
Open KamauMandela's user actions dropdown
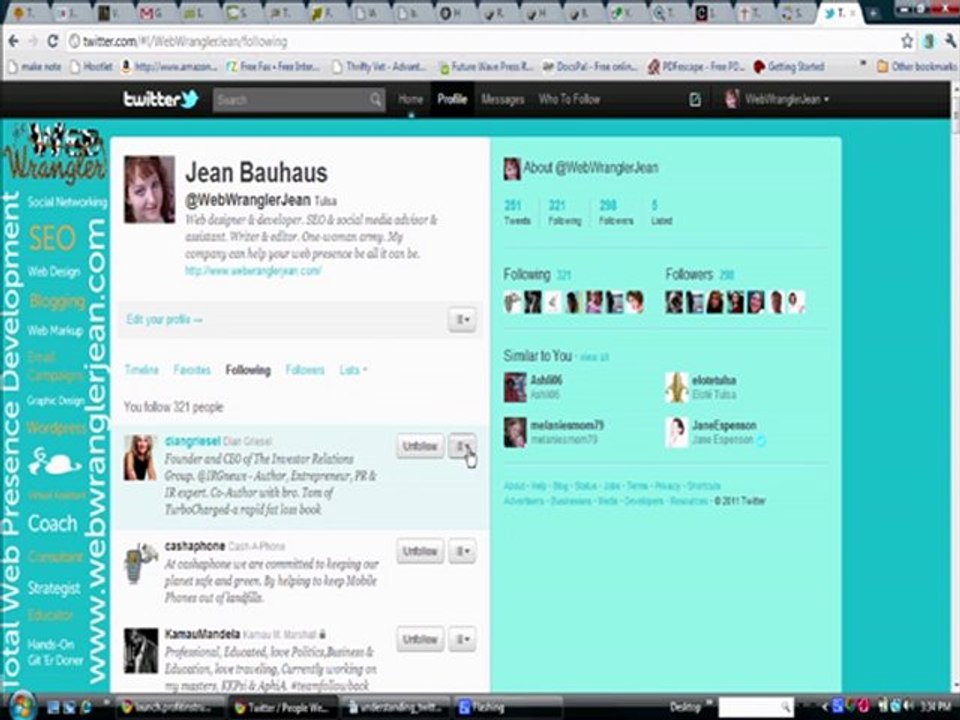tap(462, 639)
